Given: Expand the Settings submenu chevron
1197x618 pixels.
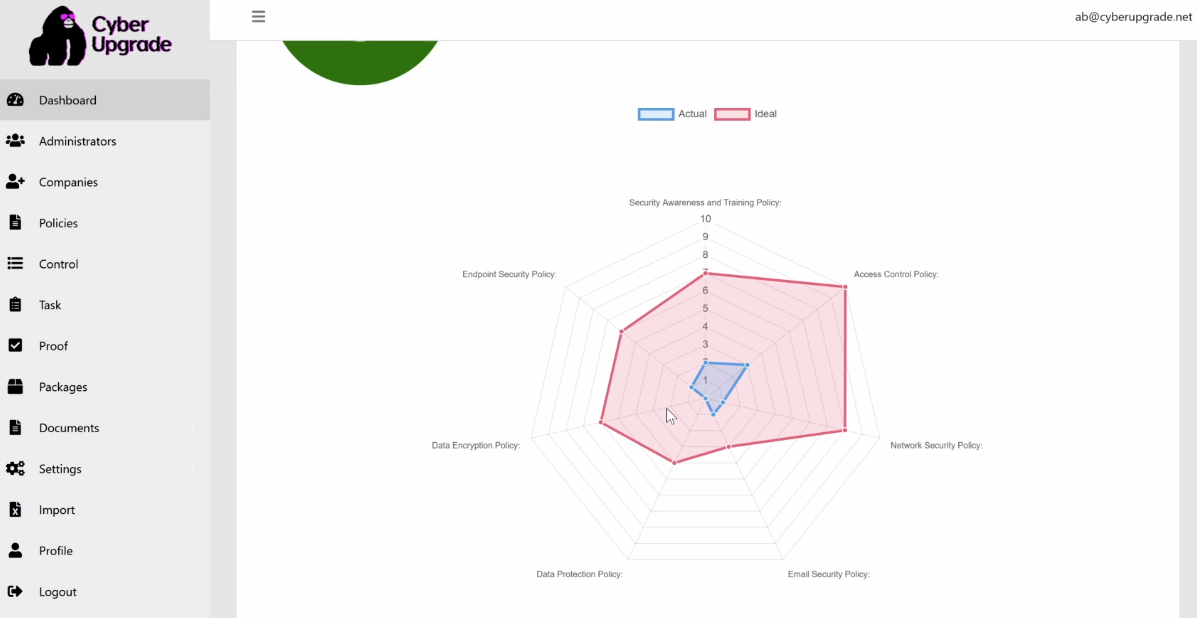Looking at the screenshot, I should (x=193, y=469).
